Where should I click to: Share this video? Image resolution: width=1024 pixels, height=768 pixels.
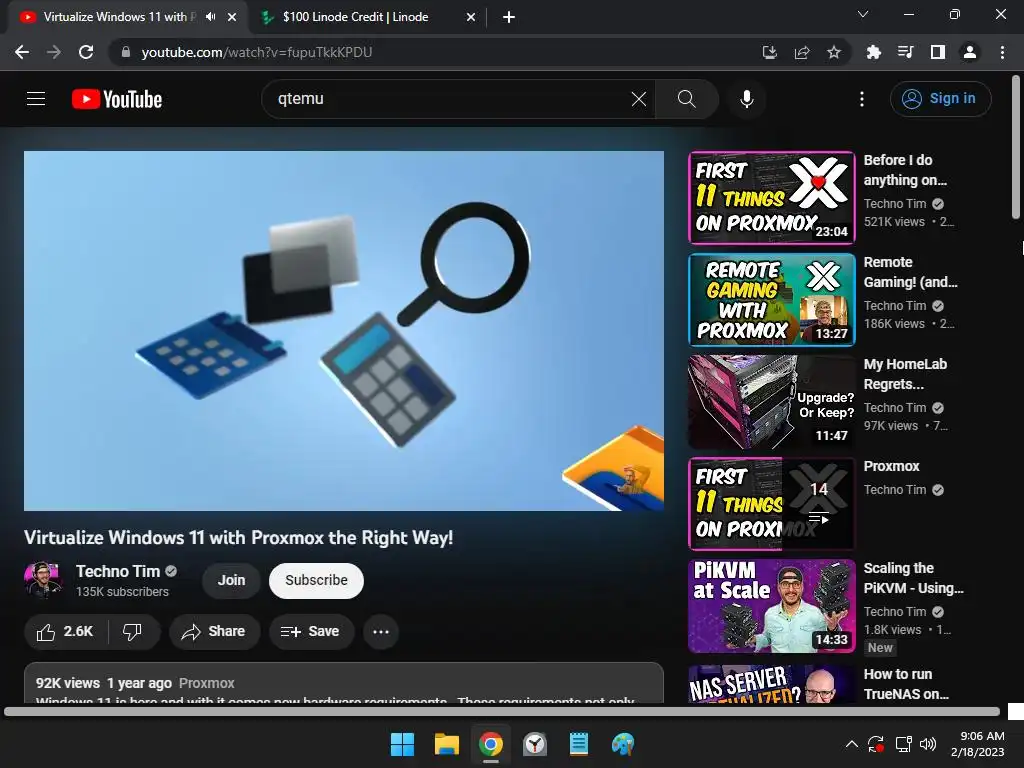(x=214, y=632)
